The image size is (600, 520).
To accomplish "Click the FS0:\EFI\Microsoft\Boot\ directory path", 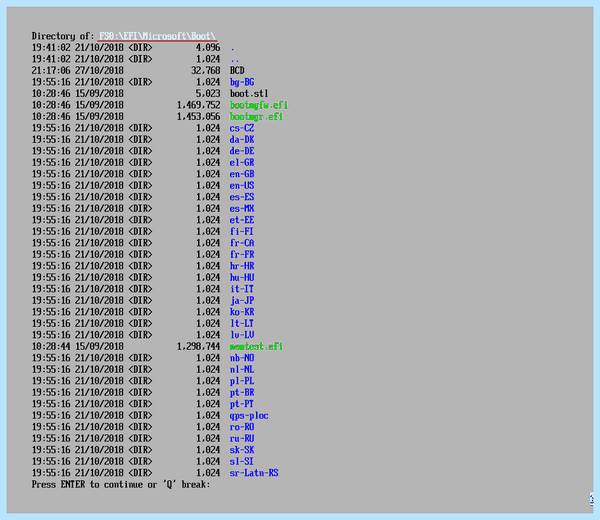I will coord(157,36).
